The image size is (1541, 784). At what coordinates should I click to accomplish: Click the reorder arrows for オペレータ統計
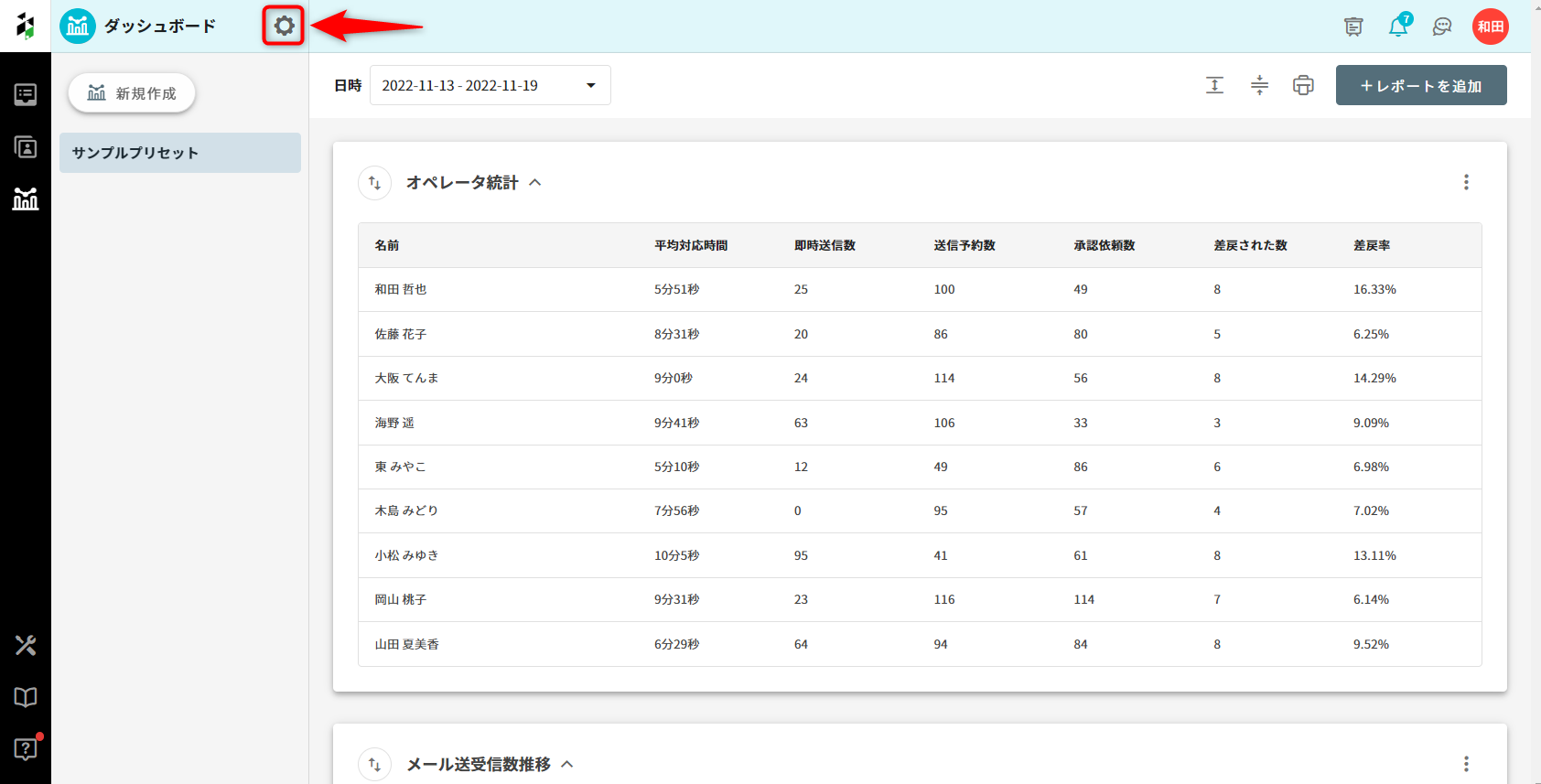pos(374,183)
